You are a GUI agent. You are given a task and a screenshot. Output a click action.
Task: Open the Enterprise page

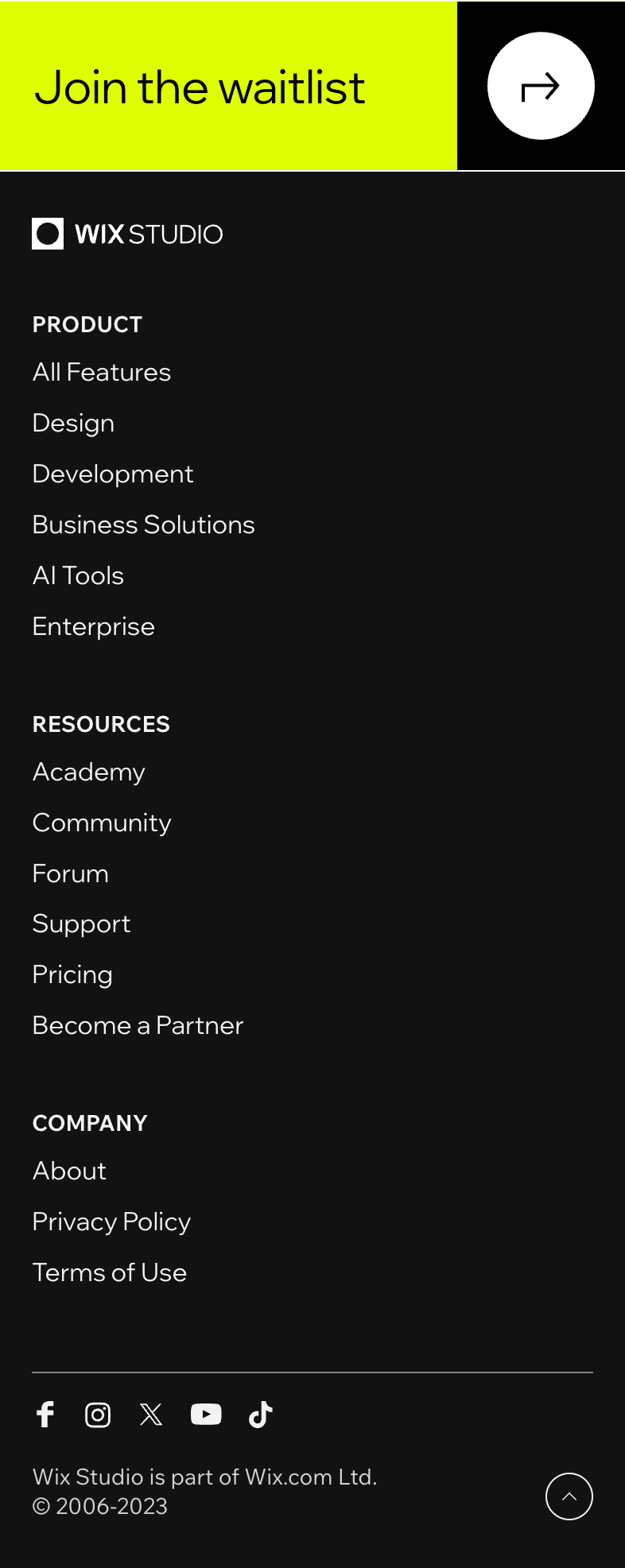(x=93, y=626)
